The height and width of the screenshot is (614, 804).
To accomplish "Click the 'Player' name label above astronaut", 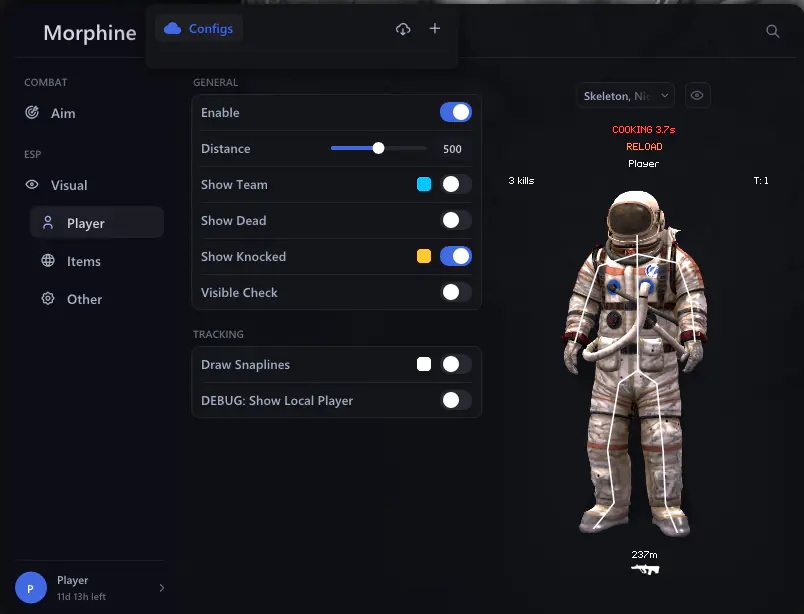I will tap(644, 164).
